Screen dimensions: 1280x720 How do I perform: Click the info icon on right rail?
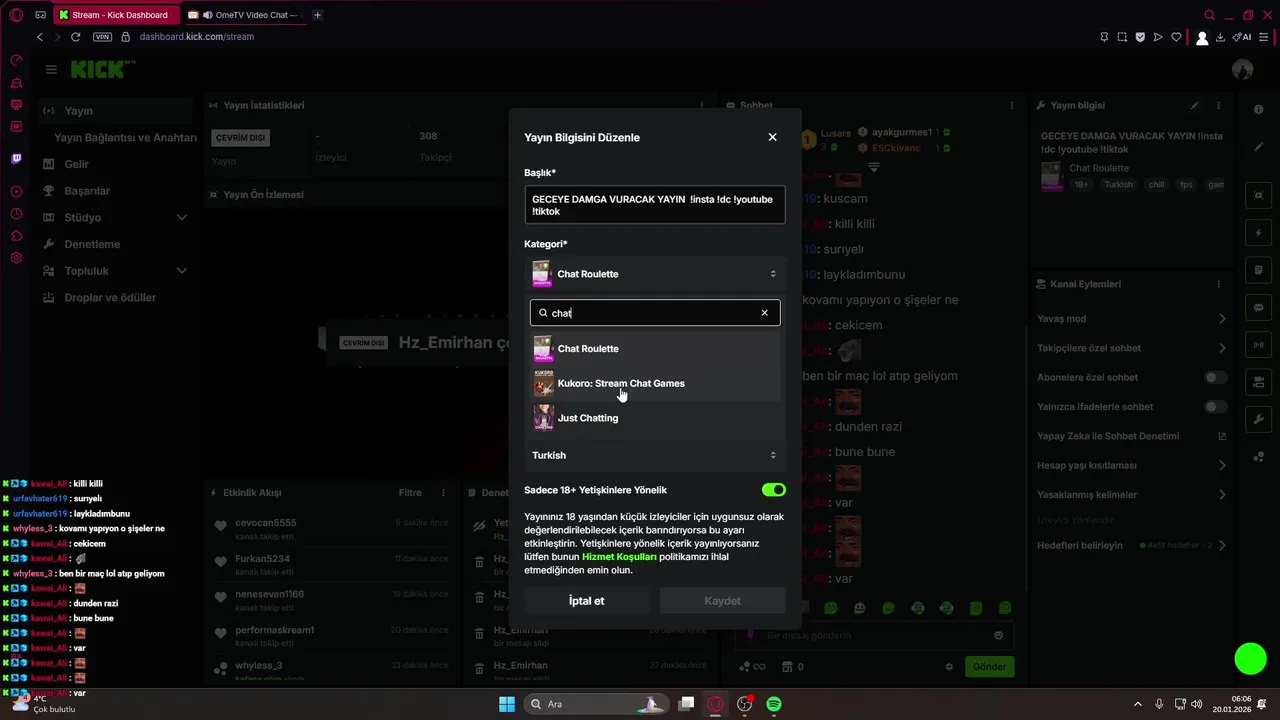point(1258,109)
